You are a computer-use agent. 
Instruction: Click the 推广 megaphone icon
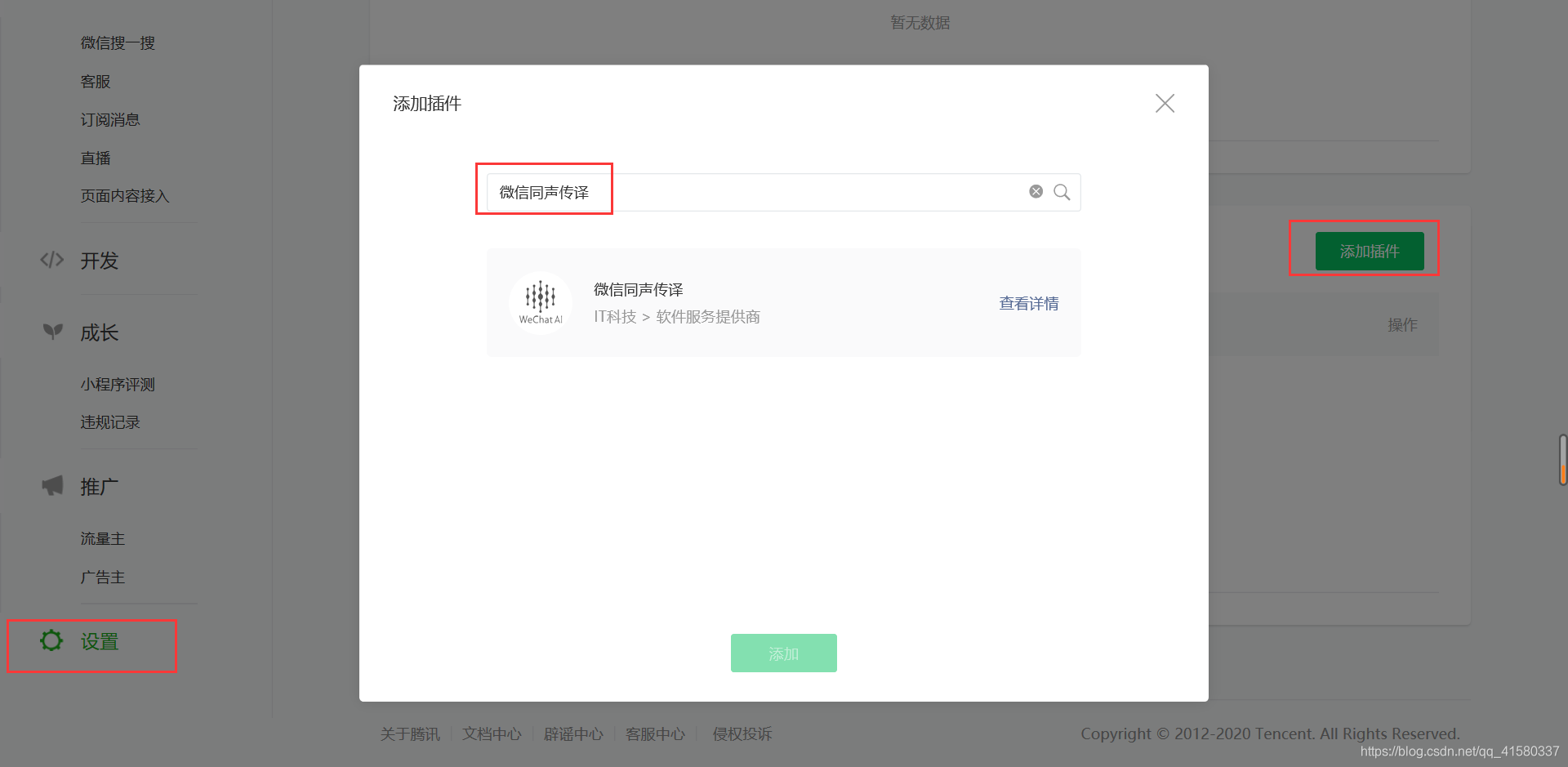click(x=52, y=486)
